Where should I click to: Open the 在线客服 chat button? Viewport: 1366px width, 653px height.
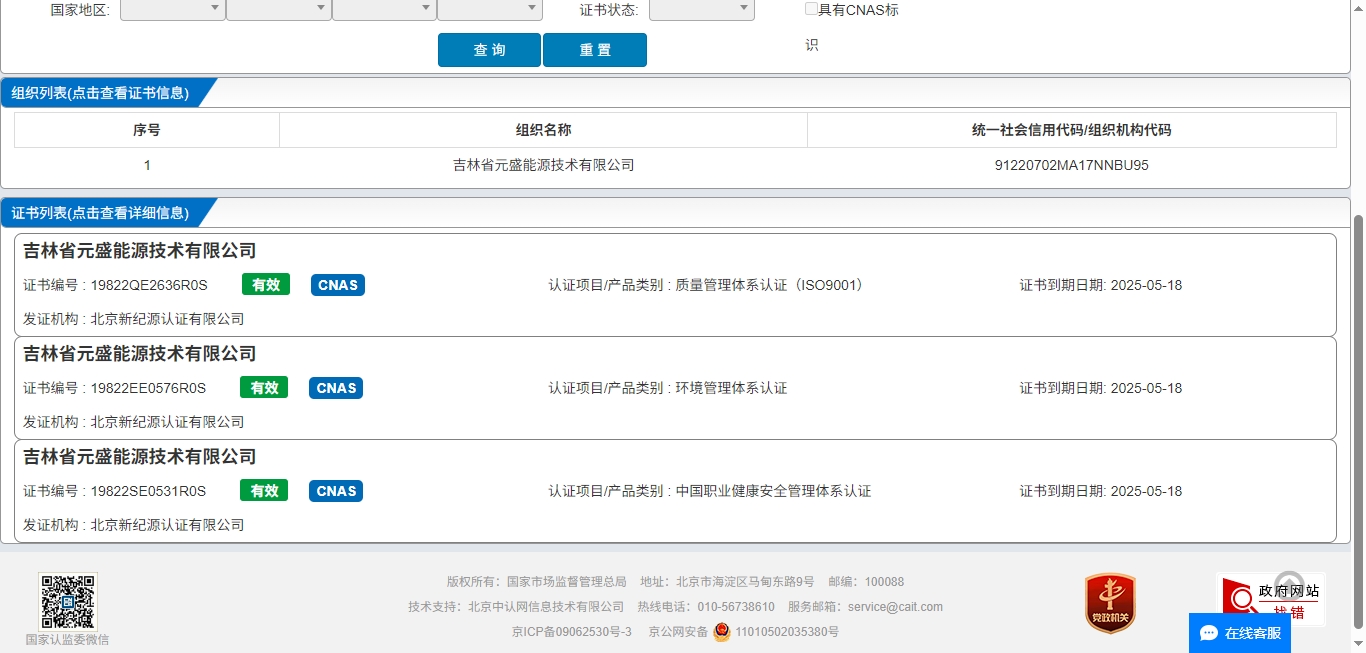pos(1240,633)
